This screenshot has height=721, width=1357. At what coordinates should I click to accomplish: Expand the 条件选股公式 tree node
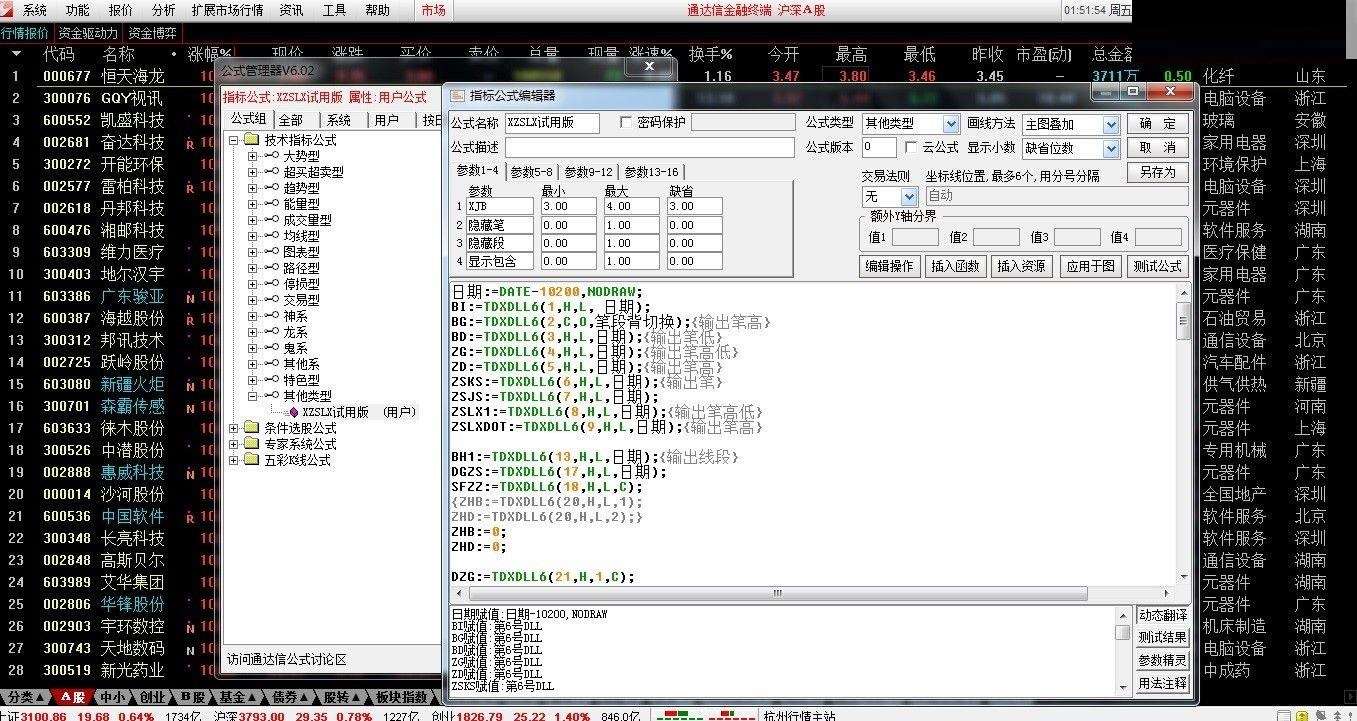coord(235,428)
